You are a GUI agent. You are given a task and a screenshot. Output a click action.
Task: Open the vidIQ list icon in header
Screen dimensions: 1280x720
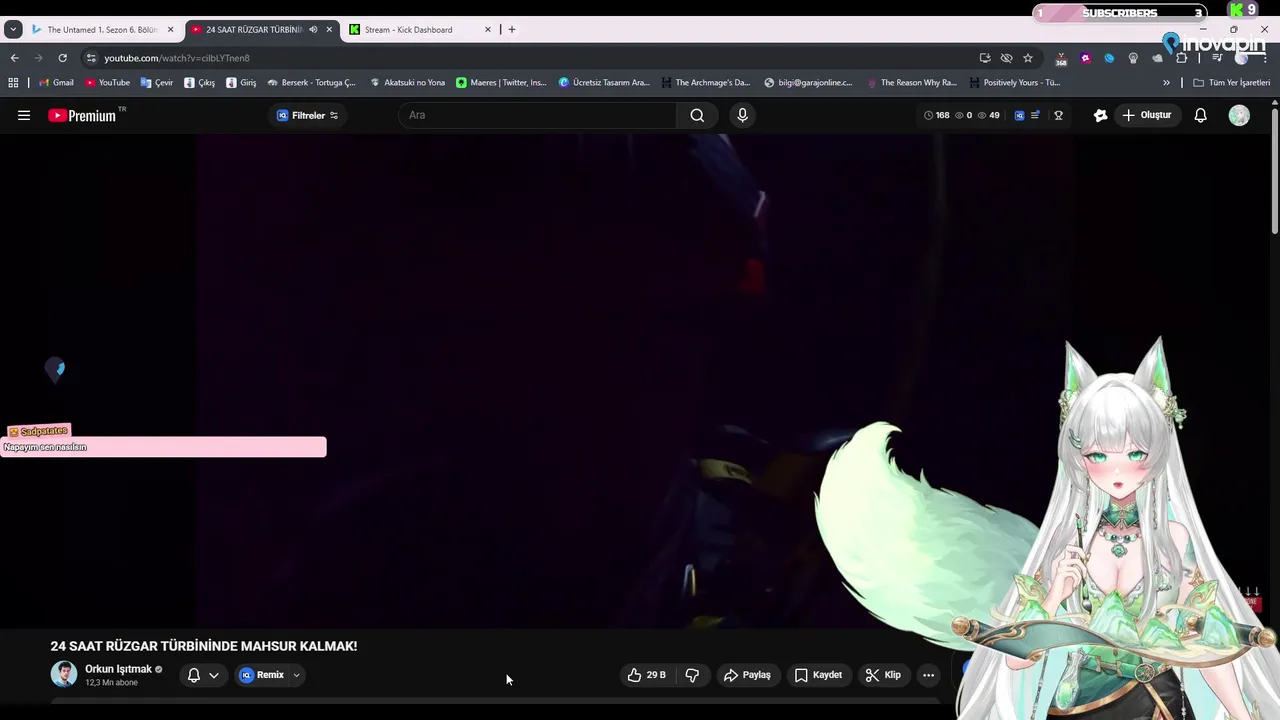coord(1035,115)
